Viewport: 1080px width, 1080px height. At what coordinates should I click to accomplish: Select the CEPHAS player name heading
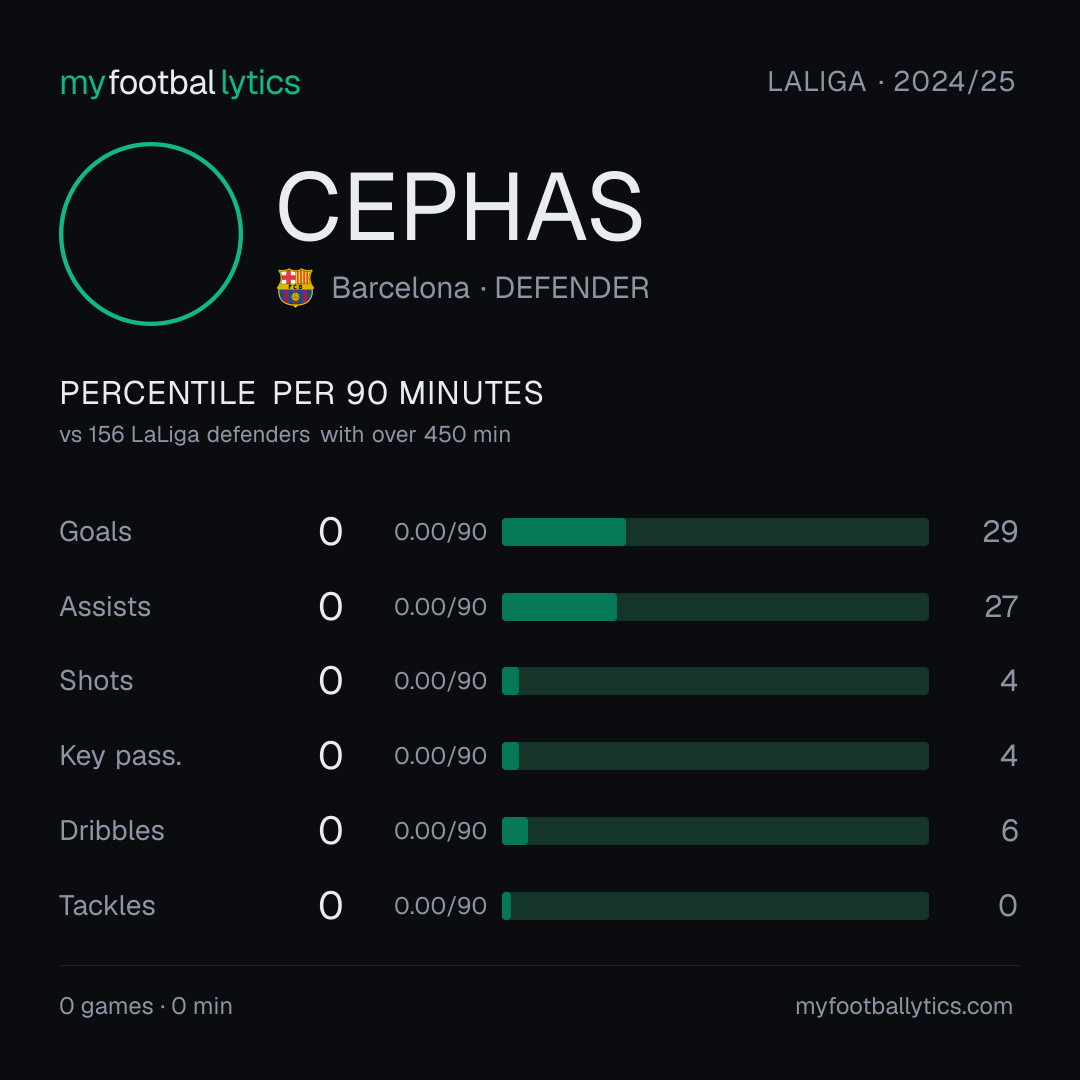pyautogui.click(x=459, y=207)
